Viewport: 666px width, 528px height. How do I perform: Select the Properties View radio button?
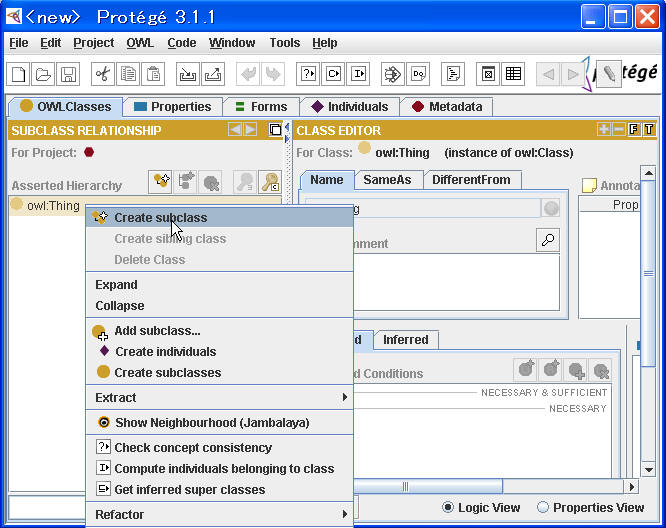(543, 508)
